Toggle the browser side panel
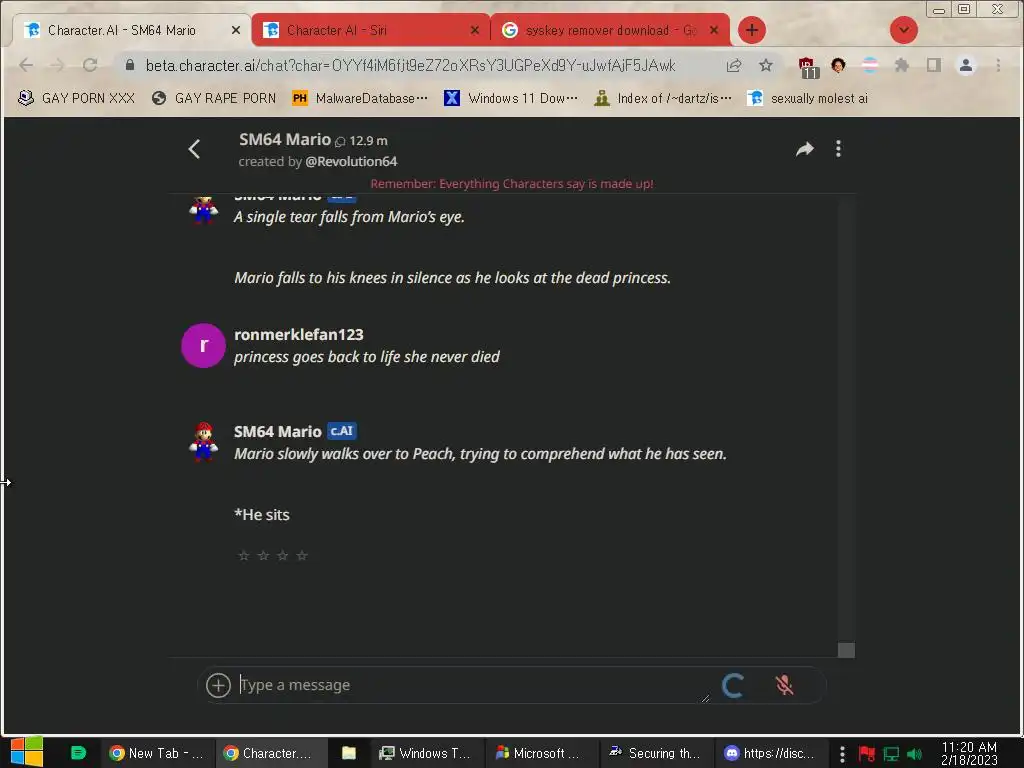 point(934,65)
